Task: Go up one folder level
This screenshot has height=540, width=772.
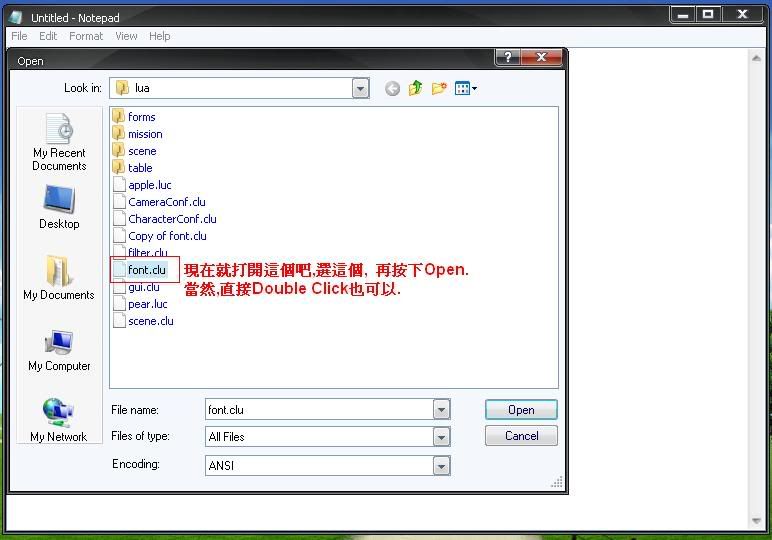Action: click(x=415, y=89)
